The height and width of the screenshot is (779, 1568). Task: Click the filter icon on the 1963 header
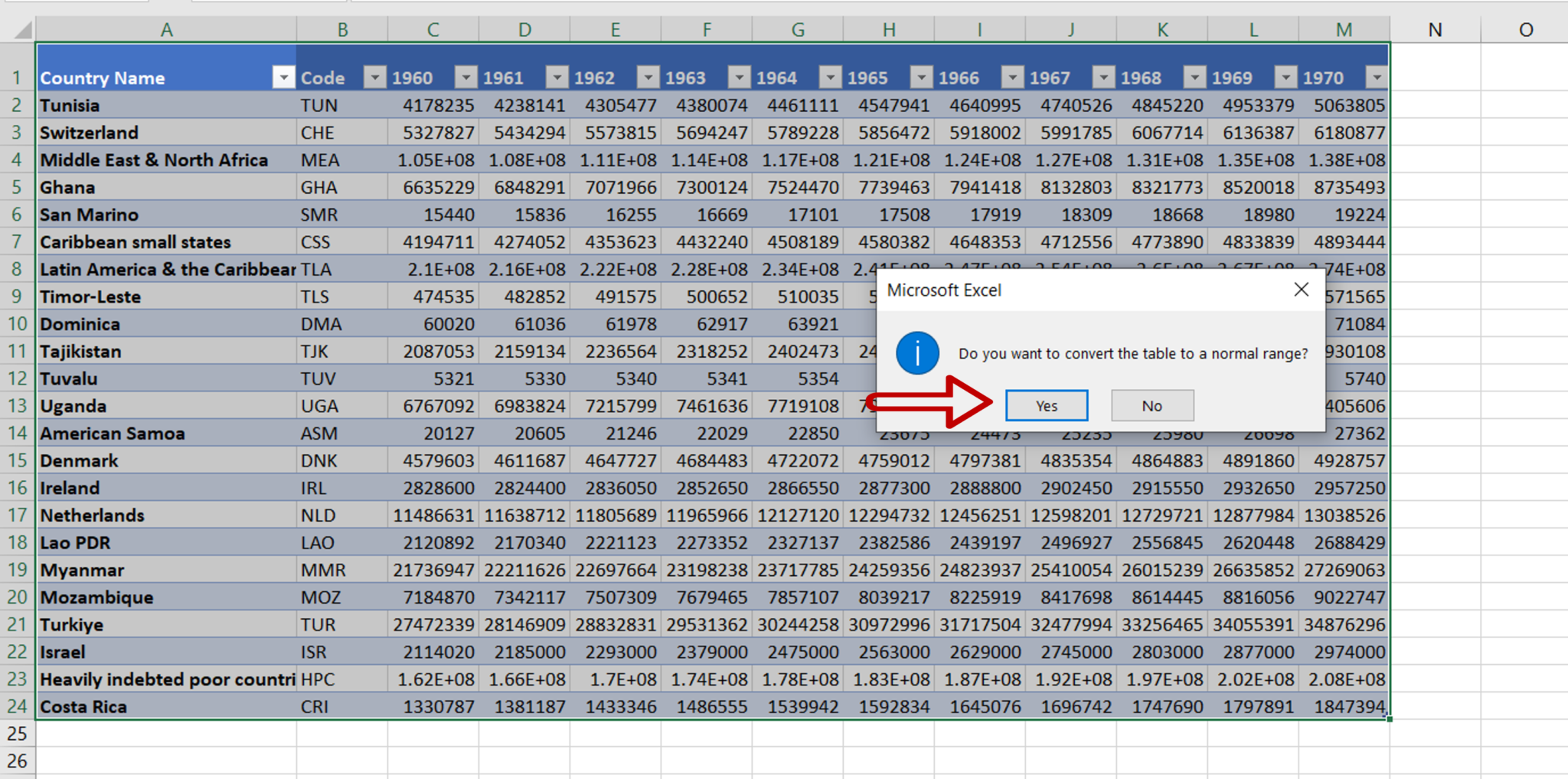(x=739, y=77)
